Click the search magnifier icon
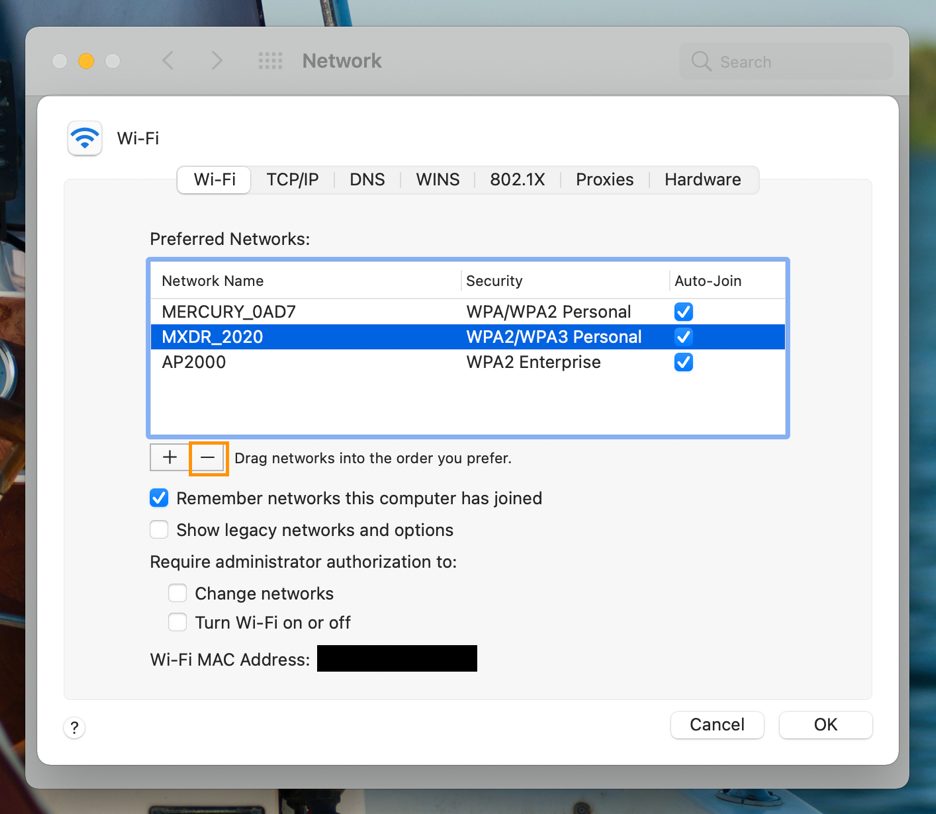This screenshot has width=936, height=814. pos(702,62)
